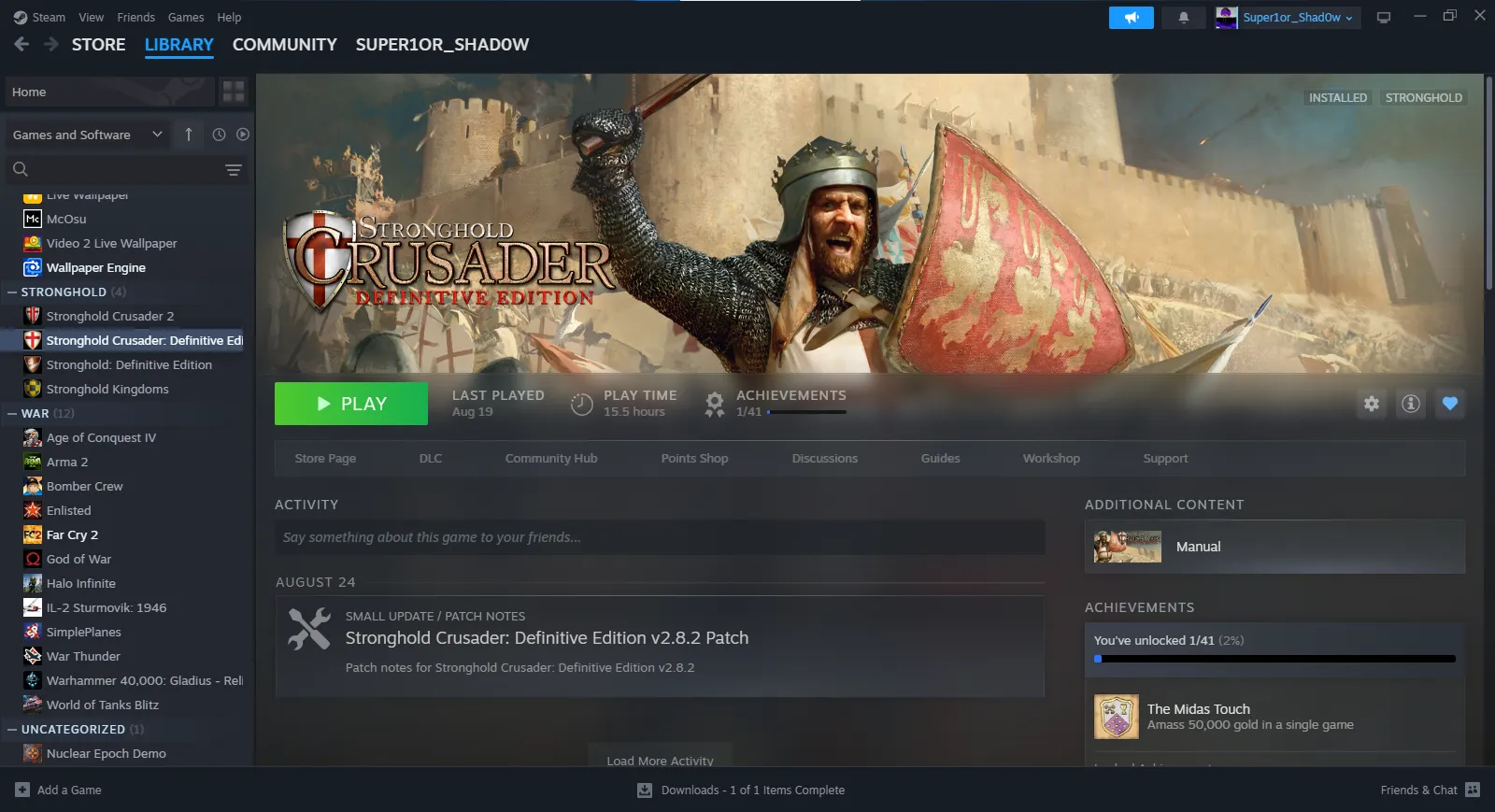This screenshot has height=812, width=1495.
Task: Open game settings gear icon
Action: pos(1372,404)
